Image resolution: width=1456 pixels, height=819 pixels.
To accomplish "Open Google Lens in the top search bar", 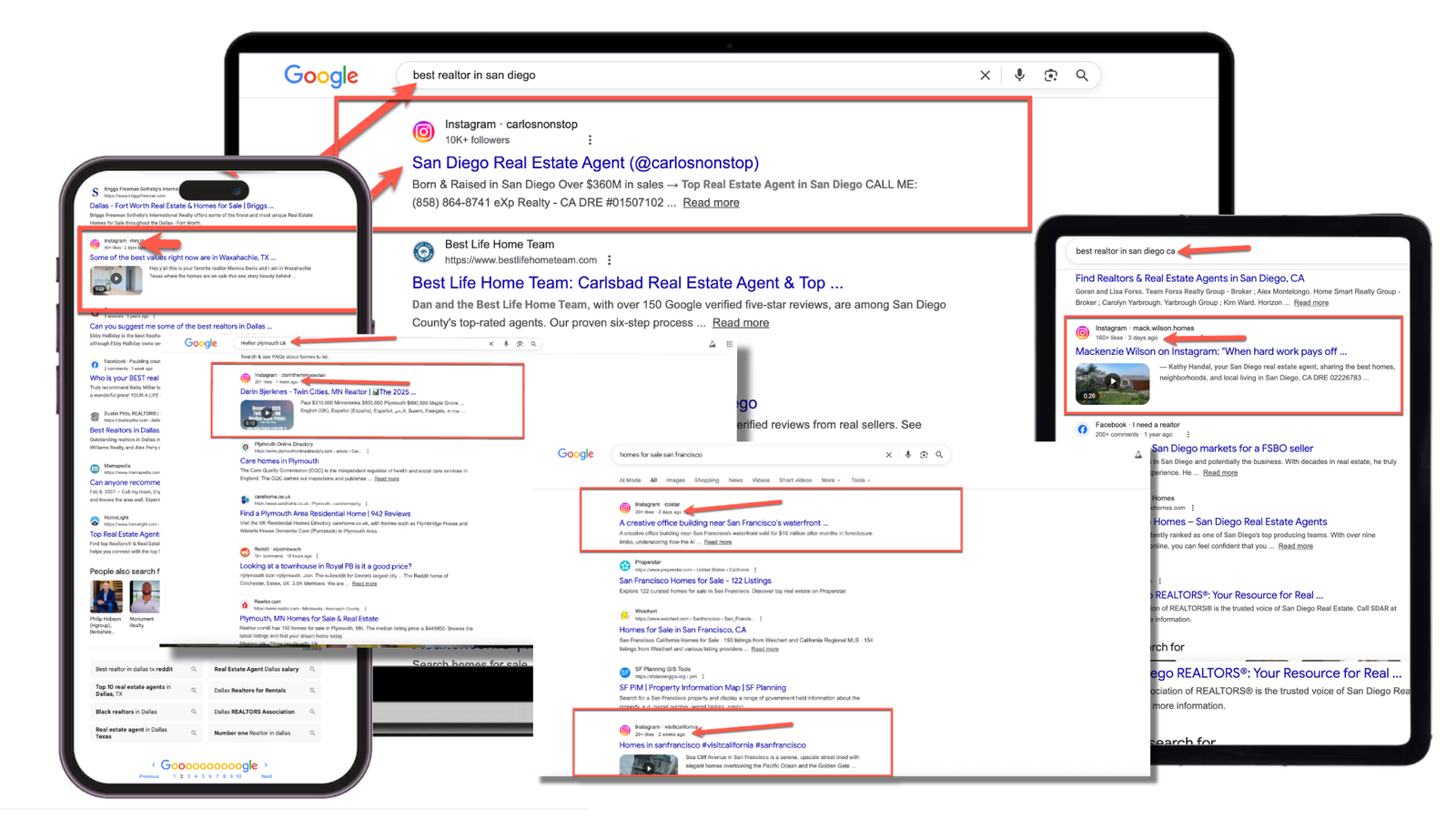I will (x=1050, y=76).
